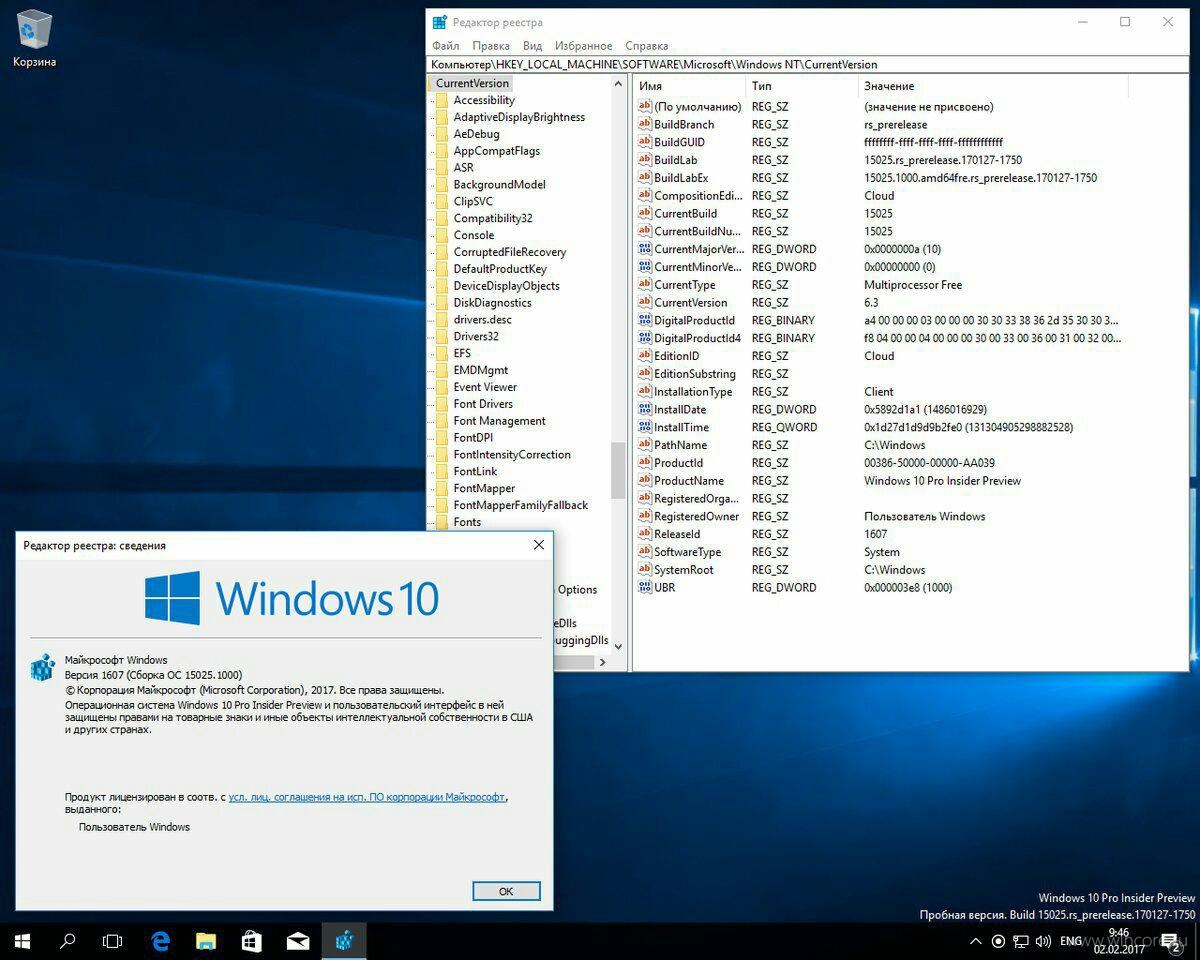
Task: Select the DefaultProductKey key
Action: pyautogui.click(x=500, y=269)
